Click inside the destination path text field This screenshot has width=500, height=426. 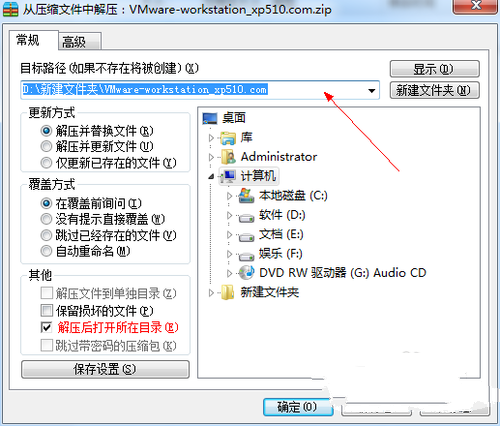pos(200,90)
